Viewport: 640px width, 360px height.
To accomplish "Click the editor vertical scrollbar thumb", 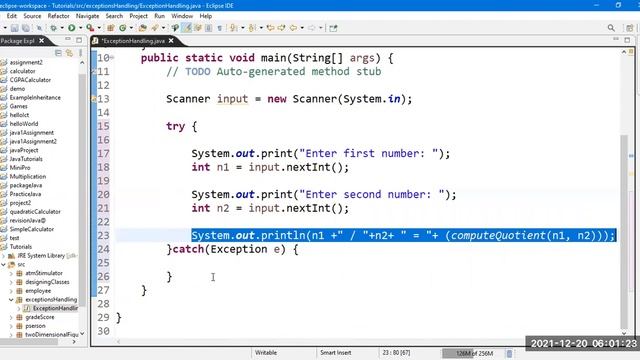I will point(624,231).
